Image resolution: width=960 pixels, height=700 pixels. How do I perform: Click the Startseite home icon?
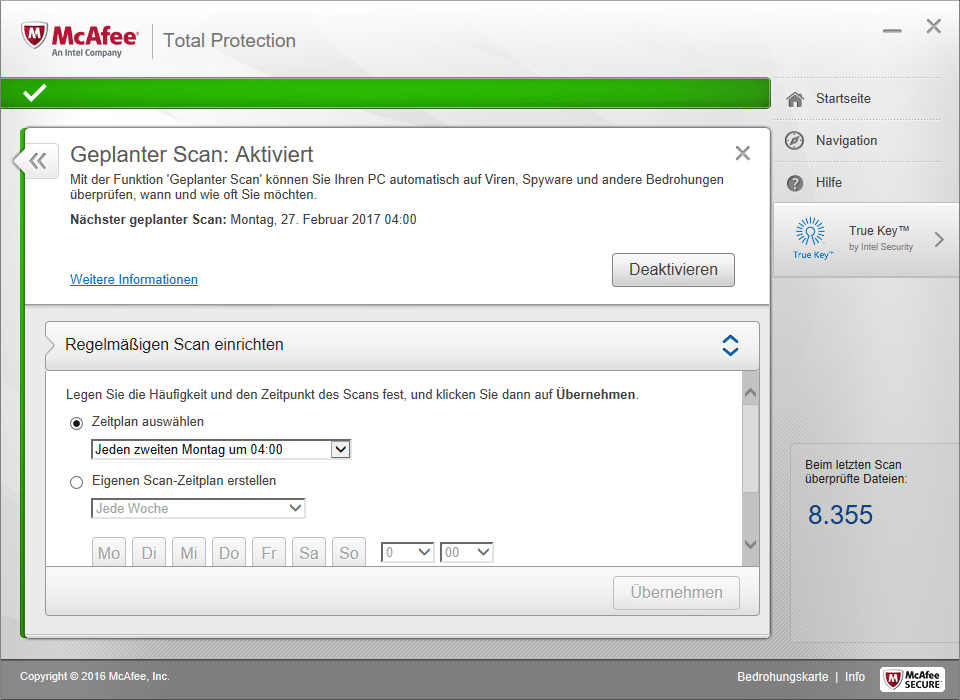pos(795,99)
